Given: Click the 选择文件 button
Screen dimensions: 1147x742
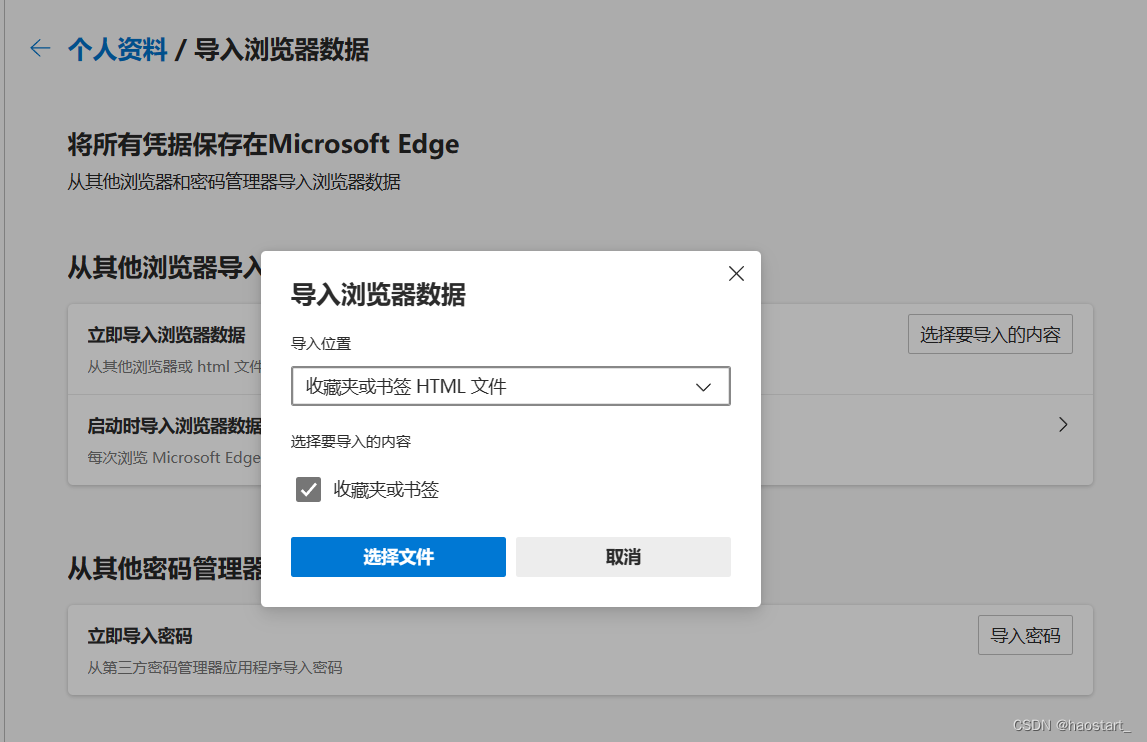Looking at the screenshot, I should pos(398,557).
